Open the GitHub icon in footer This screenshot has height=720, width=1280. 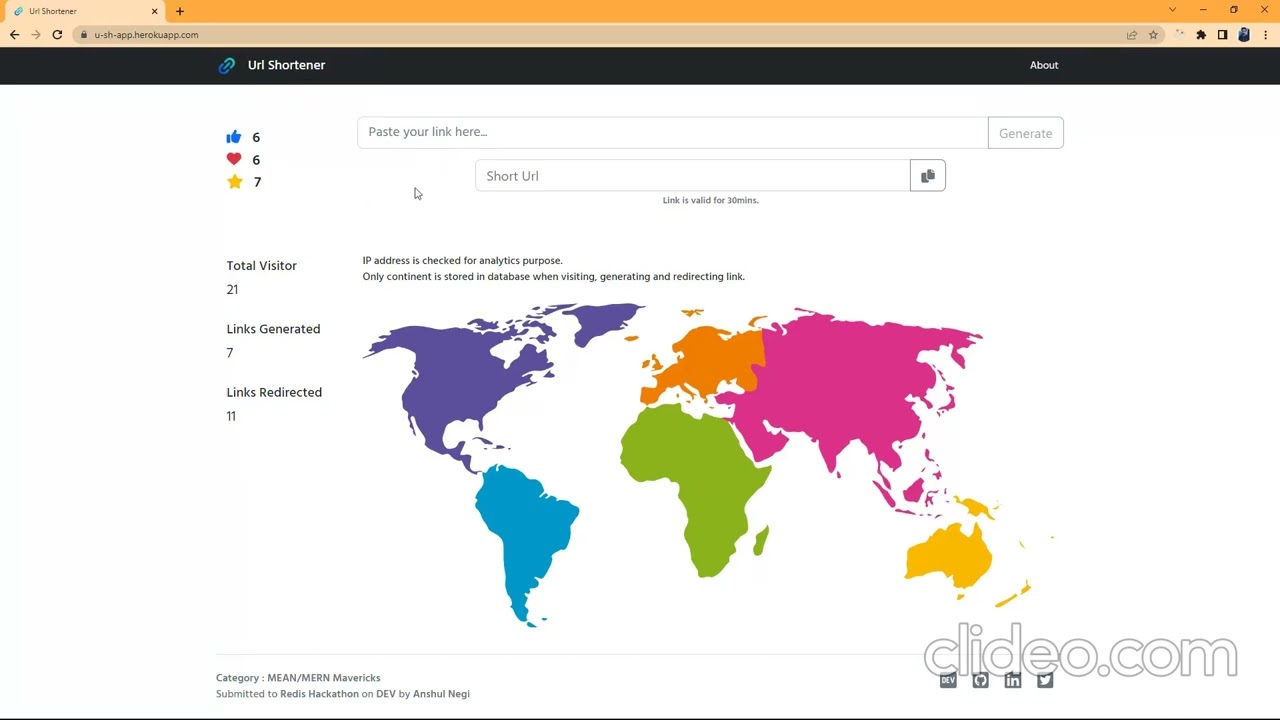tap(980, 680)
